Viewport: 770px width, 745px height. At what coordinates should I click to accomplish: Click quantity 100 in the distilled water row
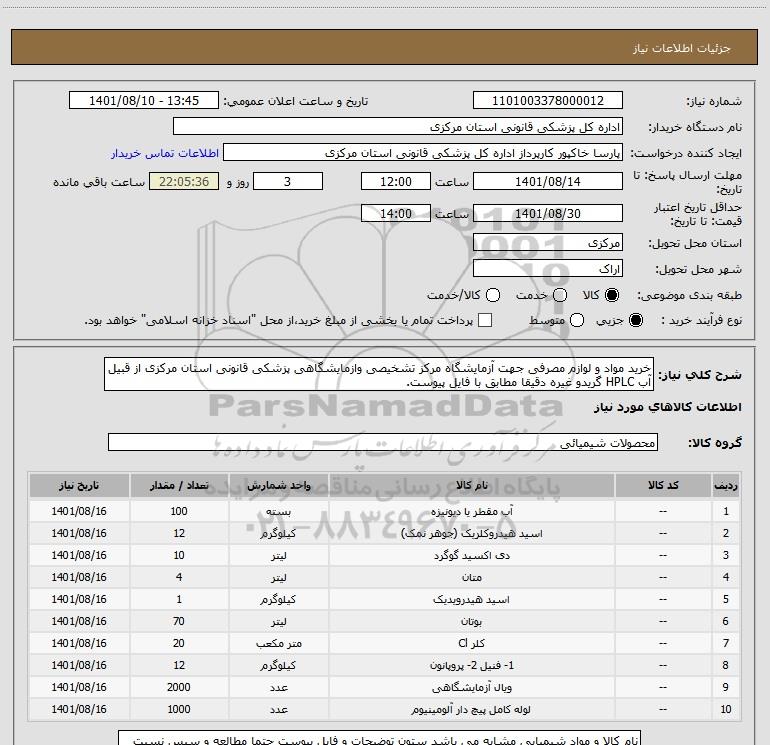click(179, 511)
